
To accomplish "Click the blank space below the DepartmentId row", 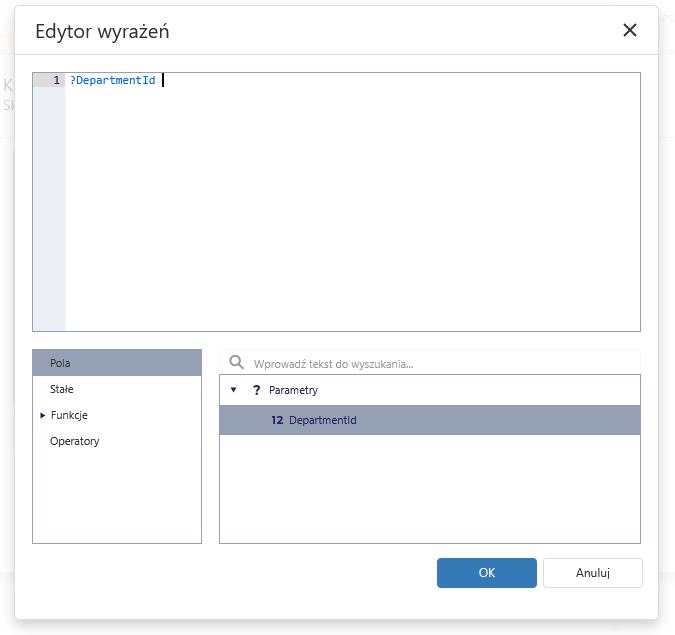I will (430, 490).
